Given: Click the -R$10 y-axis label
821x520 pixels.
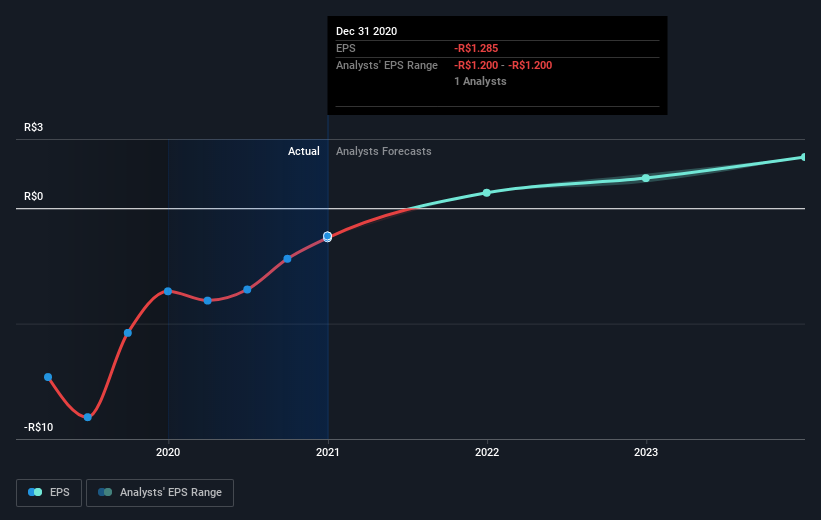Looking at the screenshot, I should [x=39, y=427].
